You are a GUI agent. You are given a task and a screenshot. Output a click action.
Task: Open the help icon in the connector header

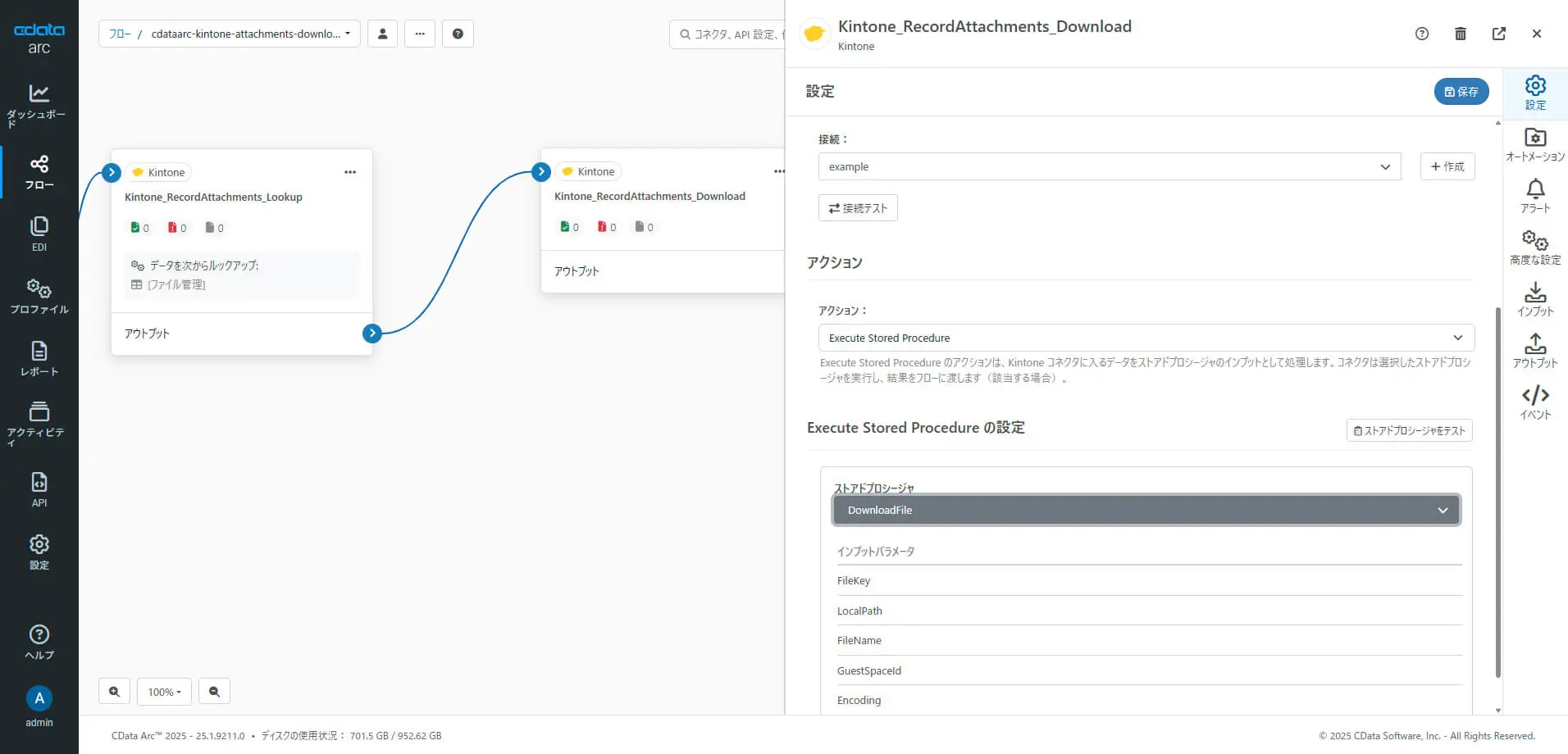pos(1421,34)
